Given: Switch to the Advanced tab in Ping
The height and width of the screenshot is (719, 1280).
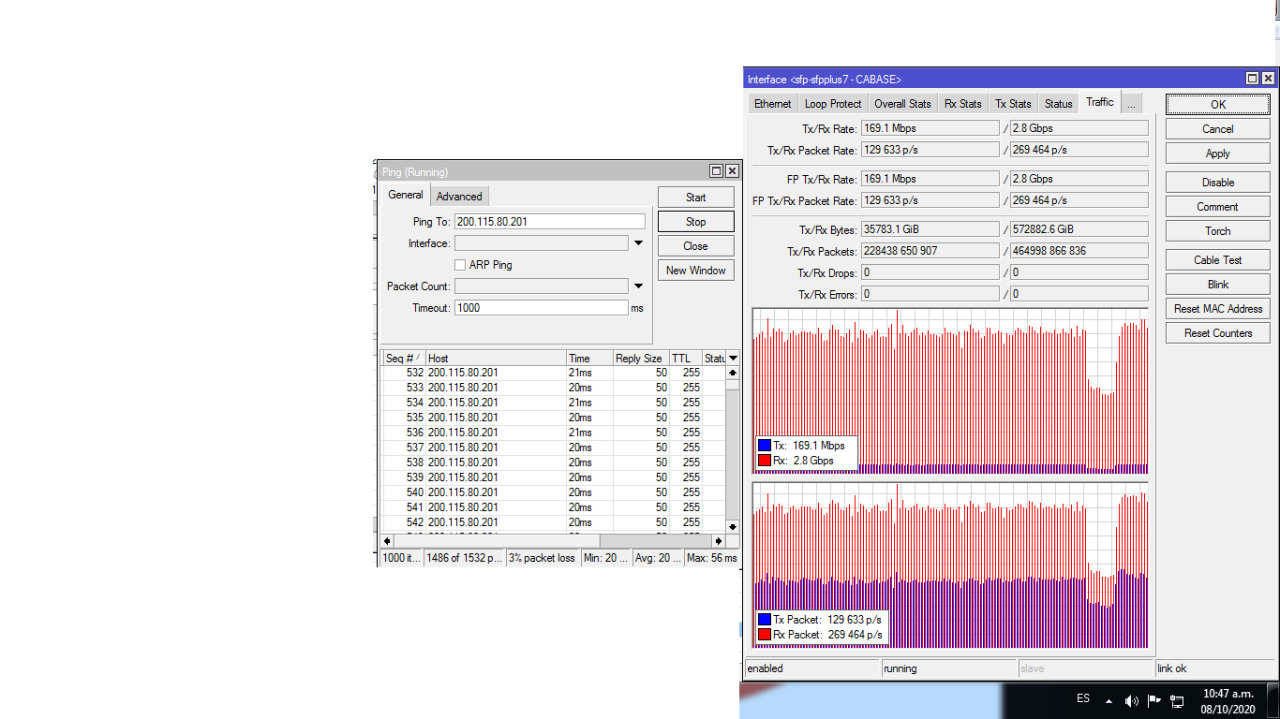Looking at the screenshot, I should [x=459, y=197].
